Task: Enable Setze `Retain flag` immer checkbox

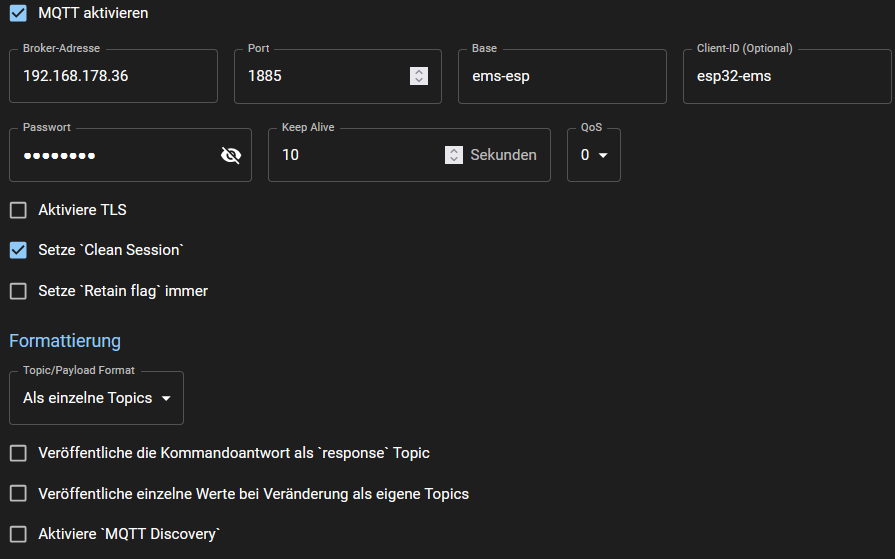Action: (x=18, y=291)
